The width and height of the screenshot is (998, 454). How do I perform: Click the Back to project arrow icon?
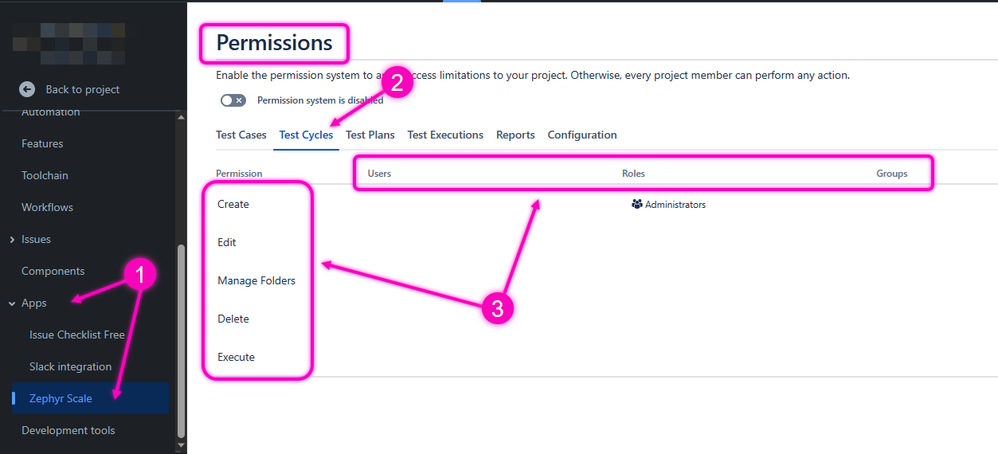(x=27, y=89)
